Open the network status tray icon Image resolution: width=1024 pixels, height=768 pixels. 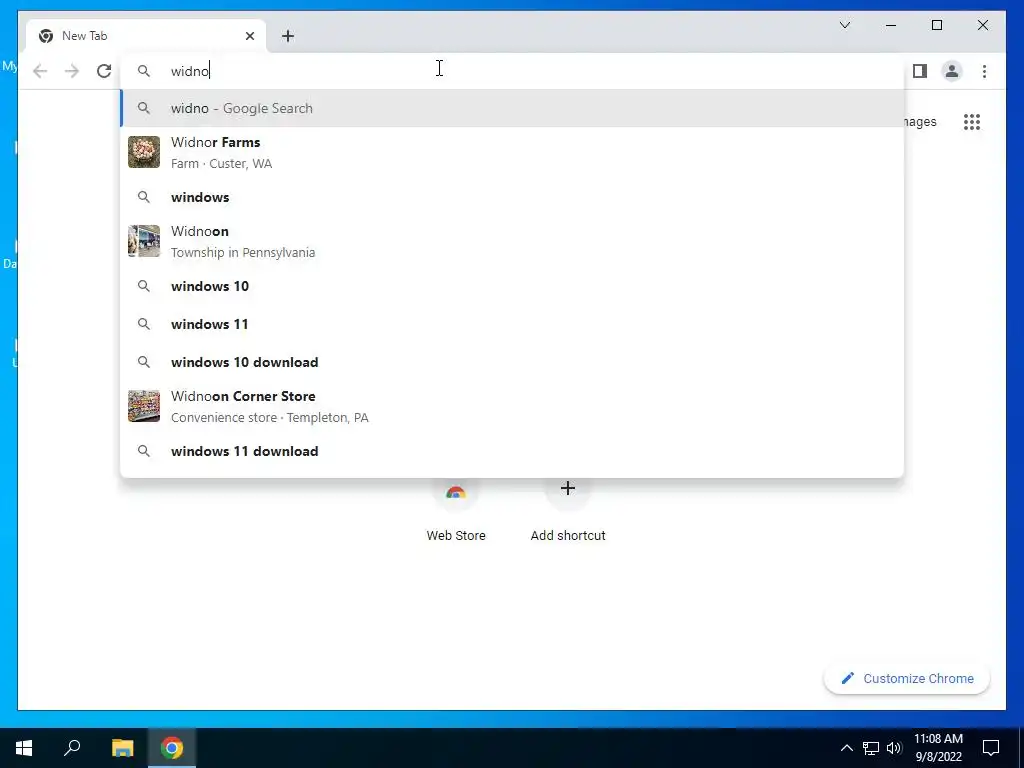click(871, 748)
